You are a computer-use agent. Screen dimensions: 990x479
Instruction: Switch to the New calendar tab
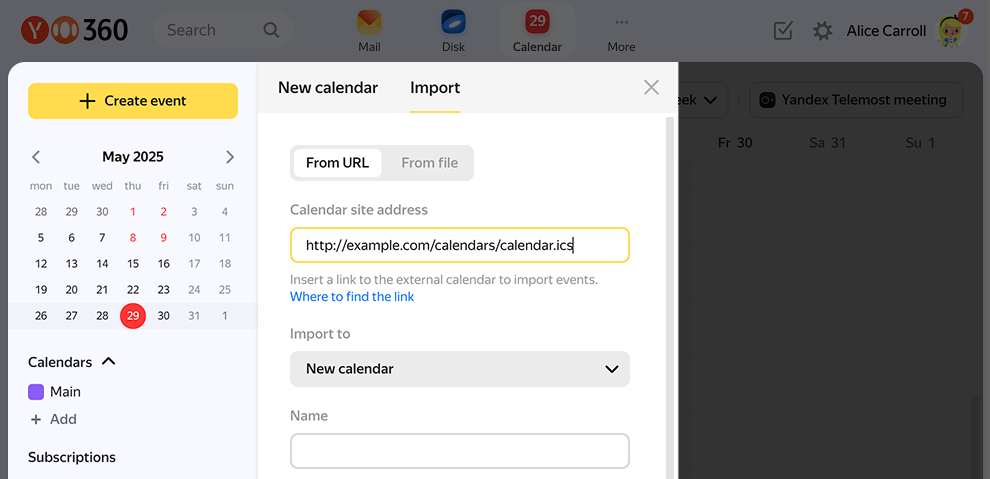pyautogui.click(x=328, y=88)
